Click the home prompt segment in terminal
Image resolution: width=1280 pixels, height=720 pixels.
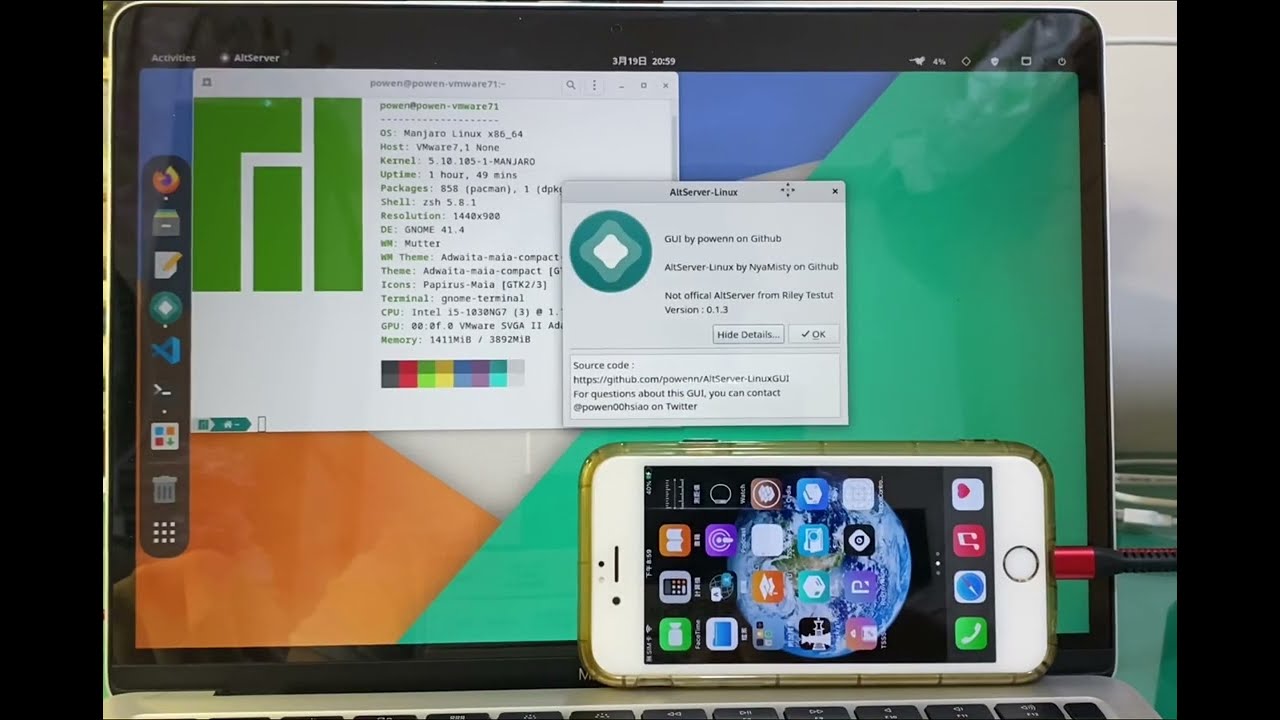point(230,424)
